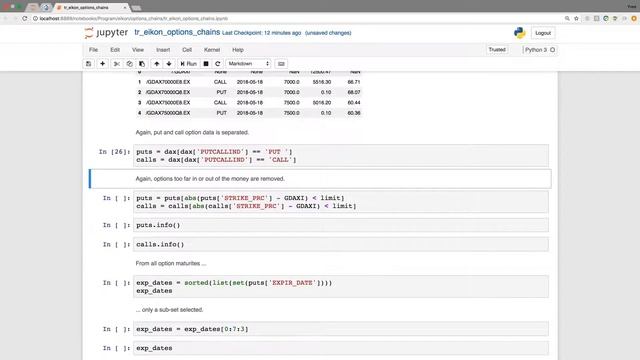The image size is (640, 360).
Task: Paste cells below
Action: (x=142, y=64)
